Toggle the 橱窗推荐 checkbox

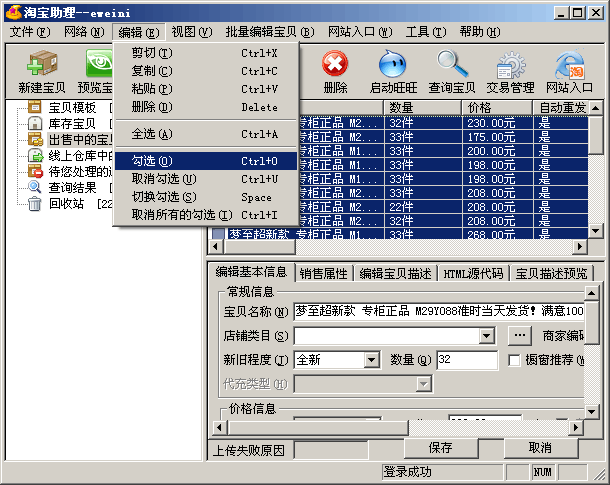pos(514,360)
